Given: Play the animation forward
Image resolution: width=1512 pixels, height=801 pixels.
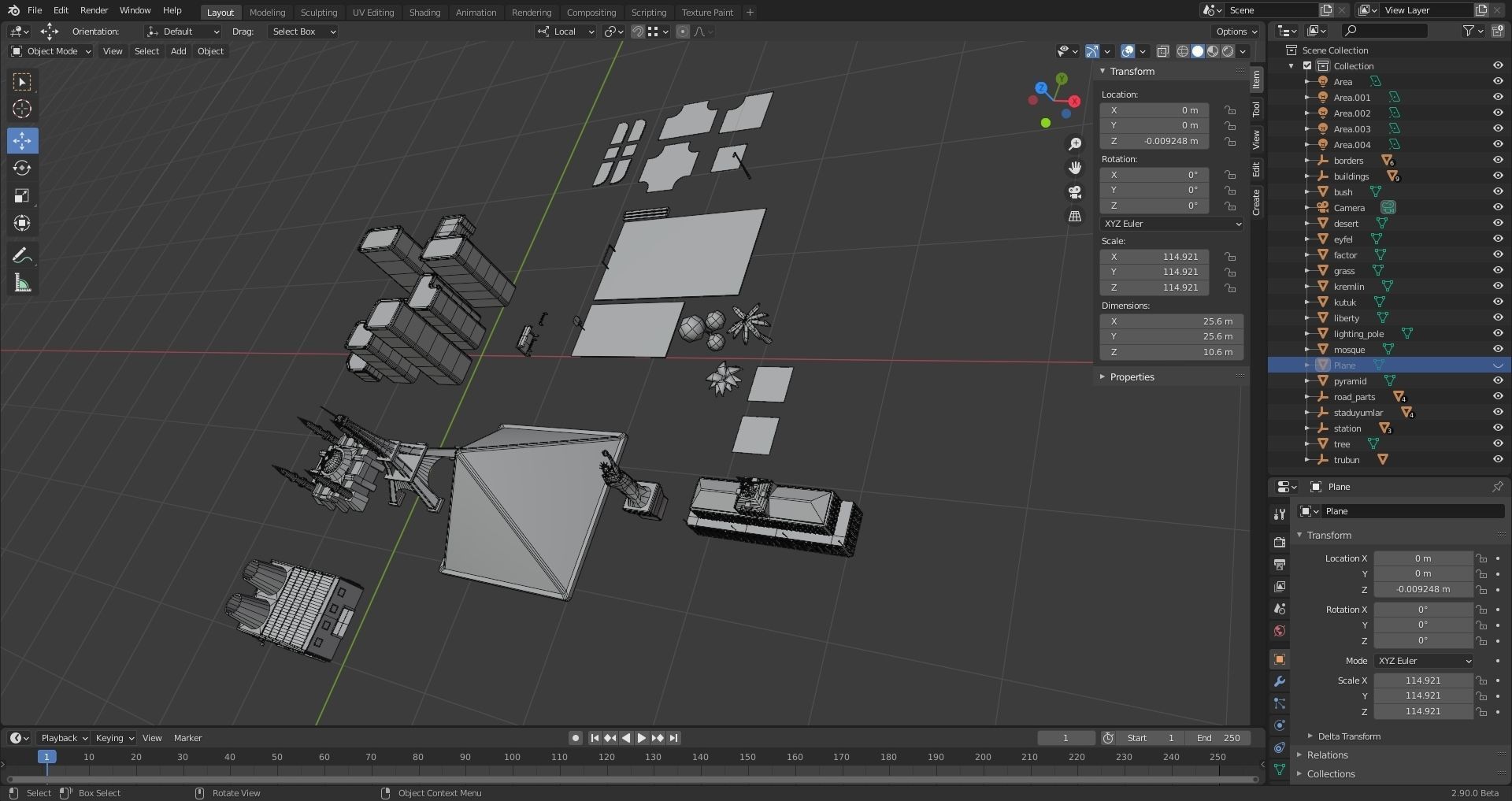Looking at the screenshot, I should (642, 738).
